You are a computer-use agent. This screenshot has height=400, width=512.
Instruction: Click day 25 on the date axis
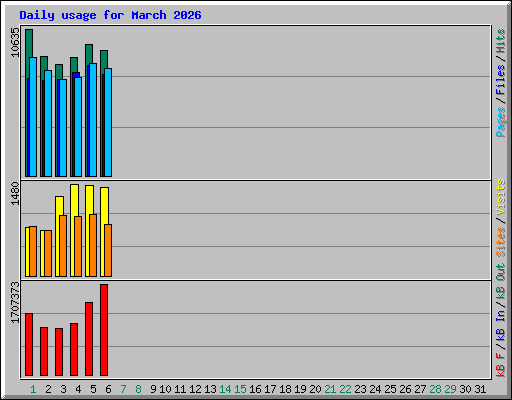click(390, 389)
